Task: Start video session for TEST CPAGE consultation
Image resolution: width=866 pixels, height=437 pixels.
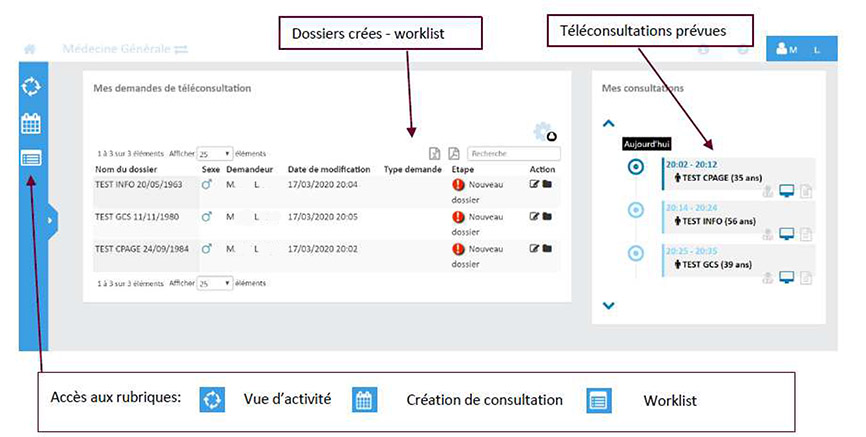Action: [786, 191]
